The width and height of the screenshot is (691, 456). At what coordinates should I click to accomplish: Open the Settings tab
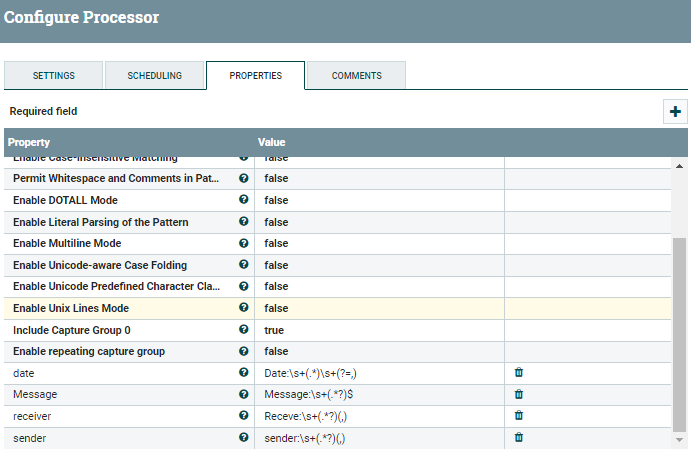[53, 76]
